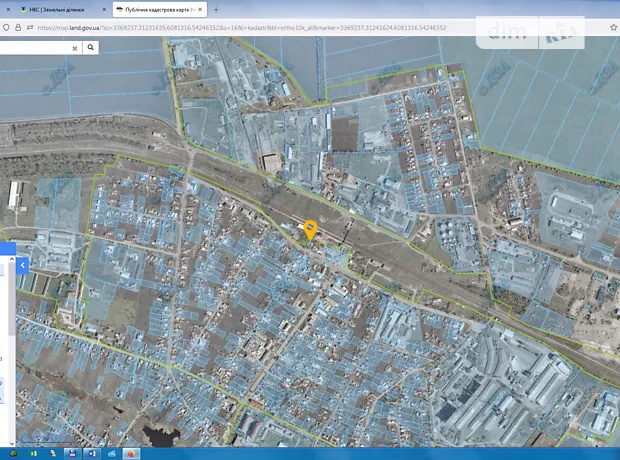Screen dimensions: 620x460
Task: Clear the map search field
Action: [74, 47]
